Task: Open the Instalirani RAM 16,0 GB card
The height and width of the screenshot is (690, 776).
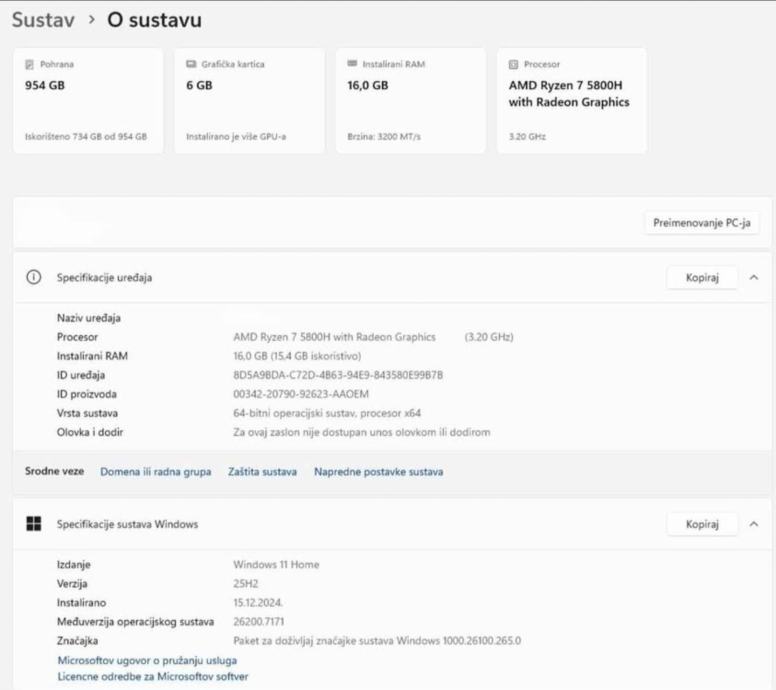Action: point(410,100)
